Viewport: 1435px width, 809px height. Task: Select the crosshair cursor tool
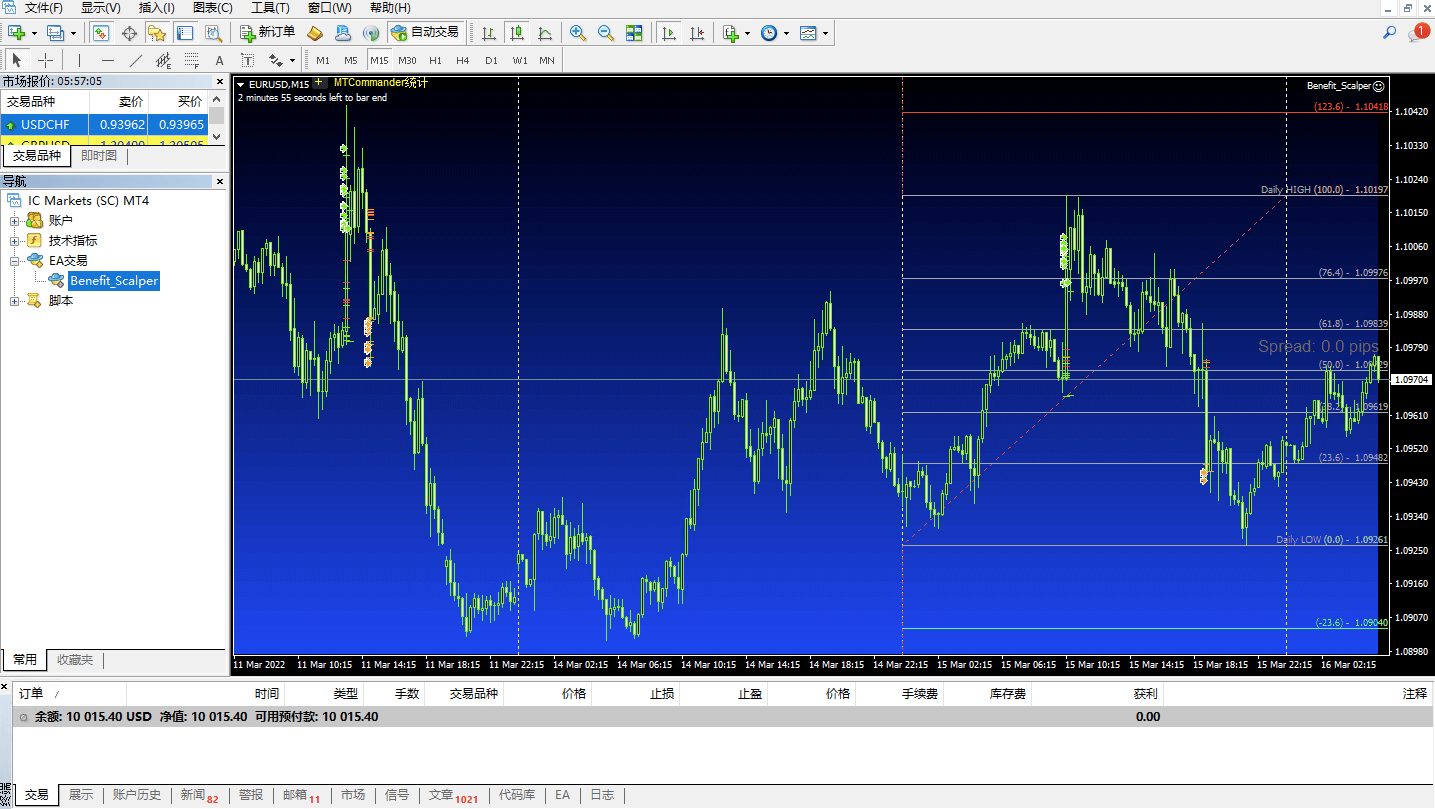pos(43,59)
